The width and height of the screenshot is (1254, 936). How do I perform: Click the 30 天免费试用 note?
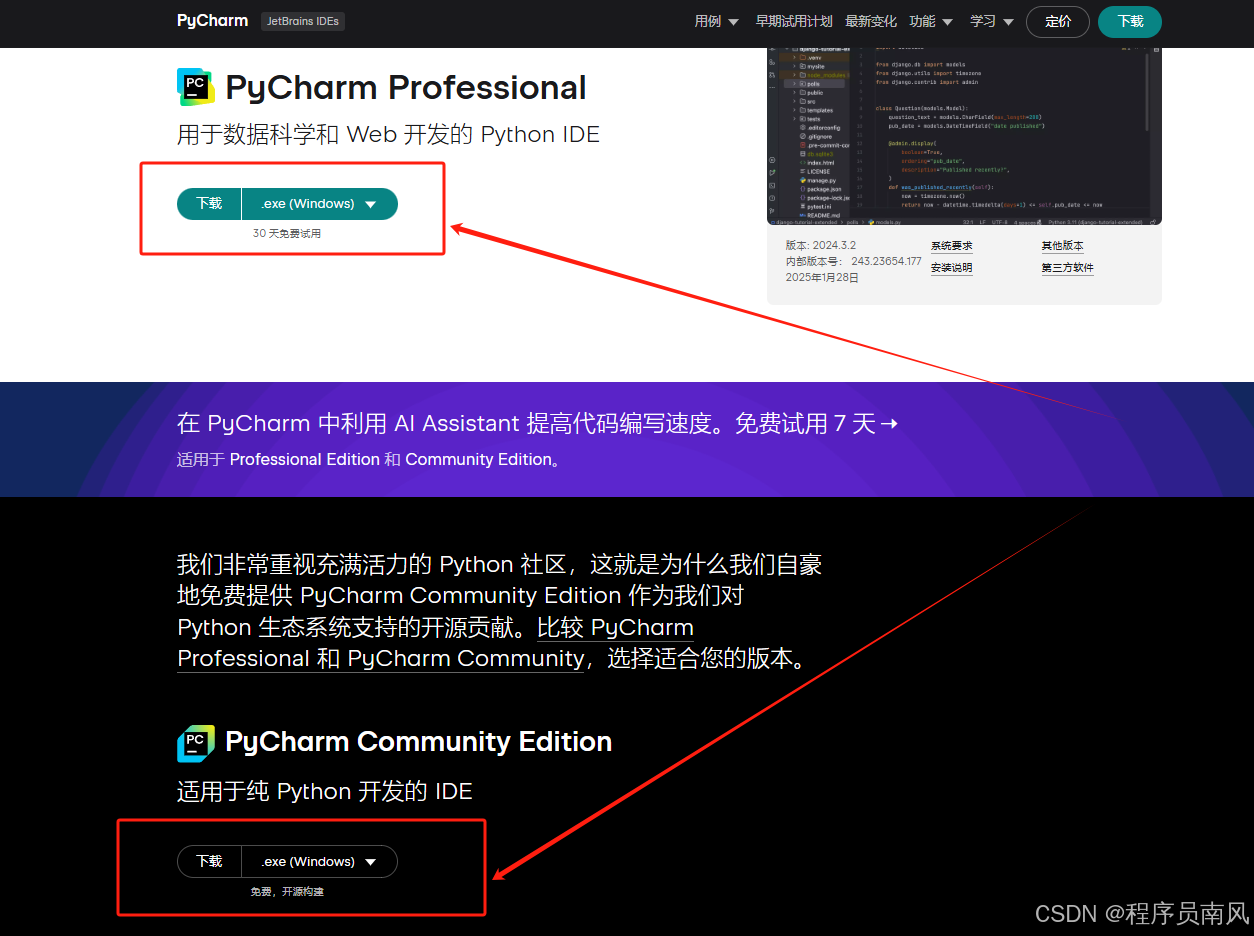pos(287,233)
